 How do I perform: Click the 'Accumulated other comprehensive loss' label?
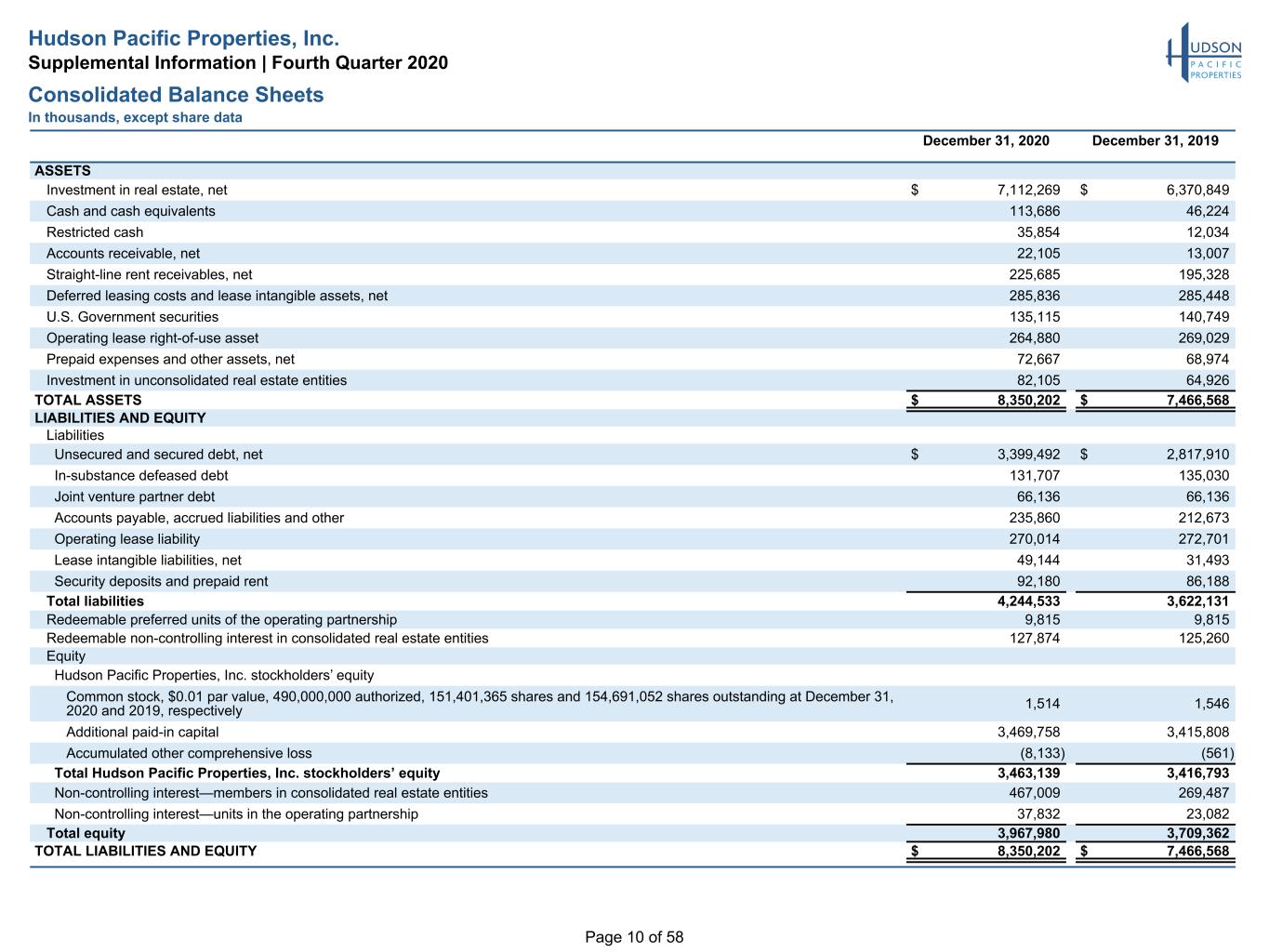189,753
